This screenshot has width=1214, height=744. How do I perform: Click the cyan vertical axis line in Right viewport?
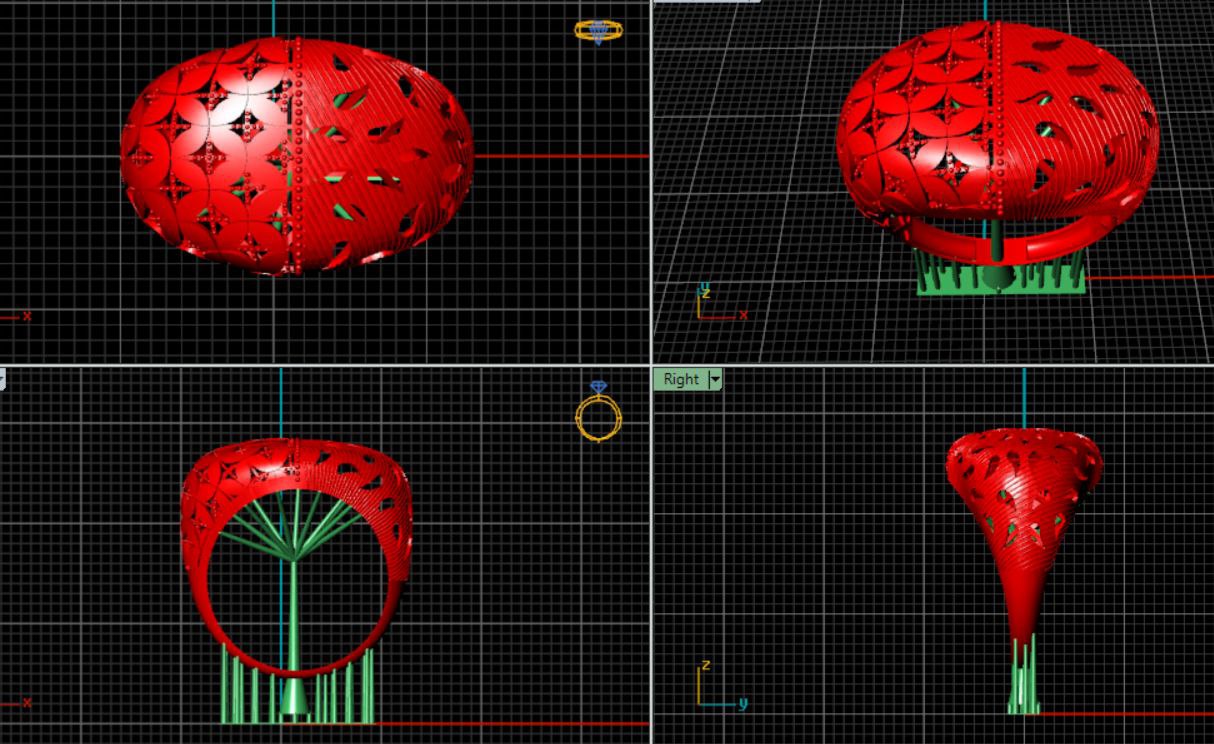tap(1024, 395)
